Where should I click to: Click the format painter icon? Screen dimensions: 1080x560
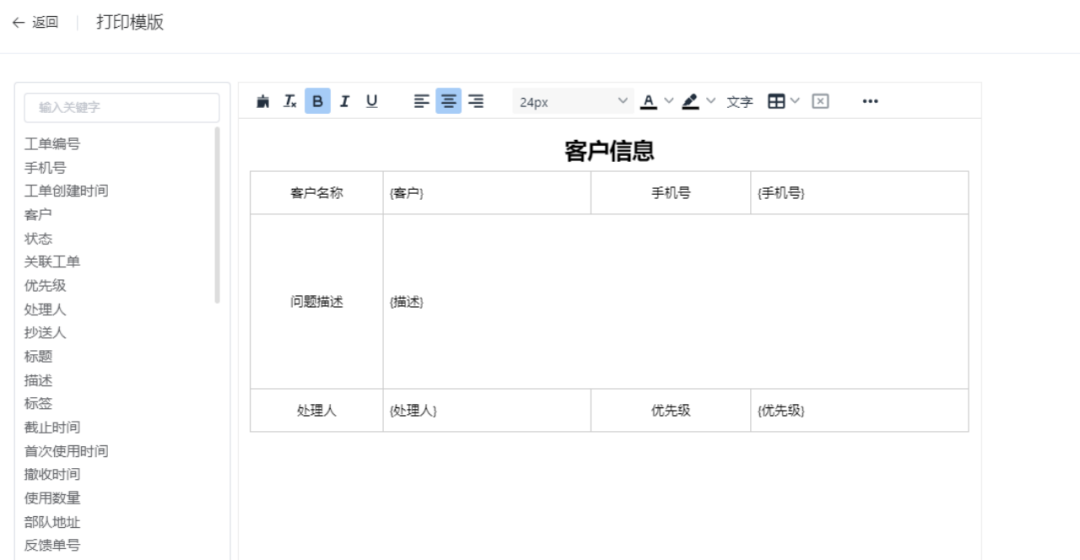[x=262, y=101]
